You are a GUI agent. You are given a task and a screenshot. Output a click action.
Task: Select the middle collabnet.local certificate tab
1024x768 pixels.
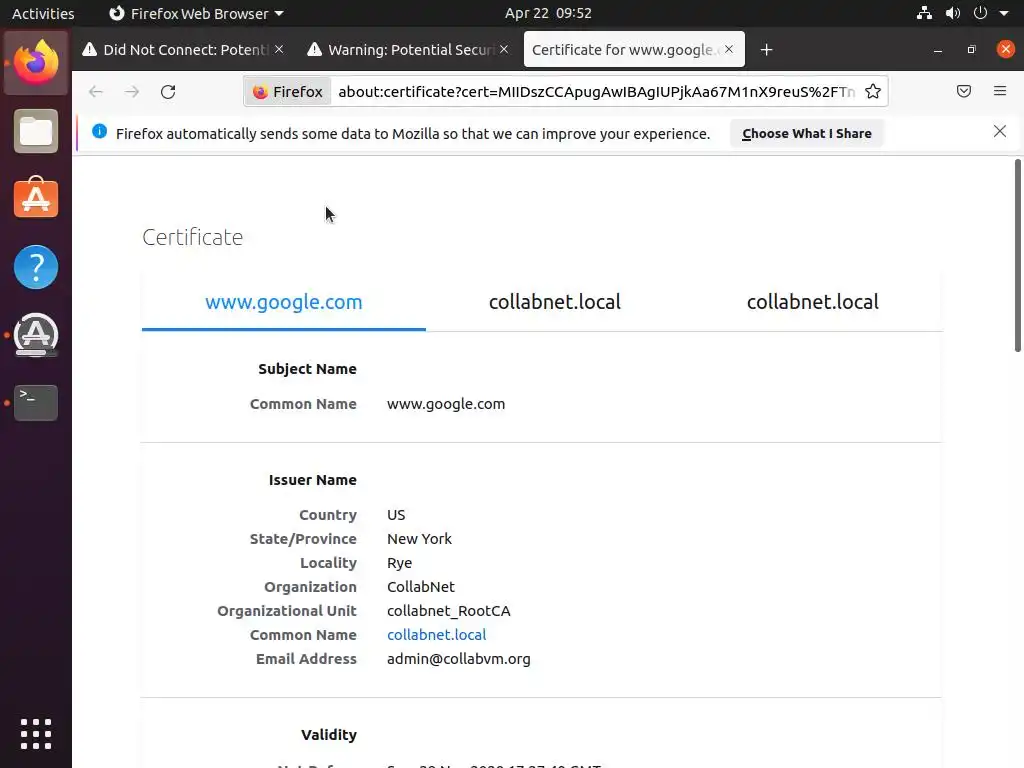click(x=555, y=302)
